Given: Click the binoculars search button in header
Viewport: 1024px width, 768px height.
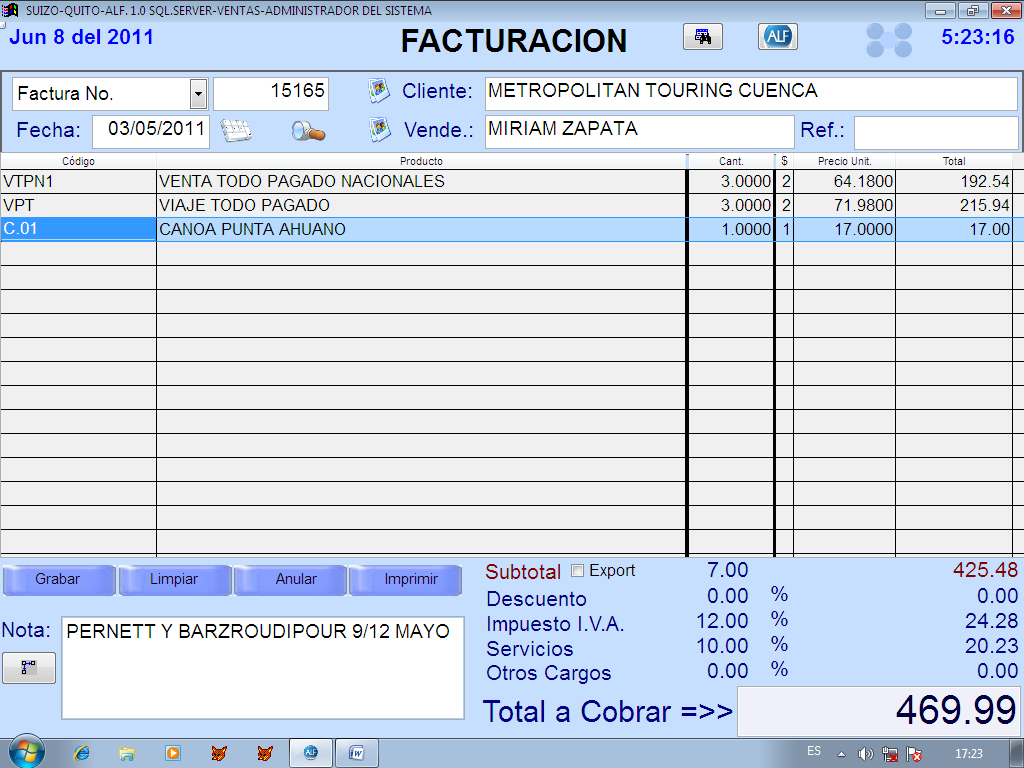Looking at the screenshot, I should [703, 37].
